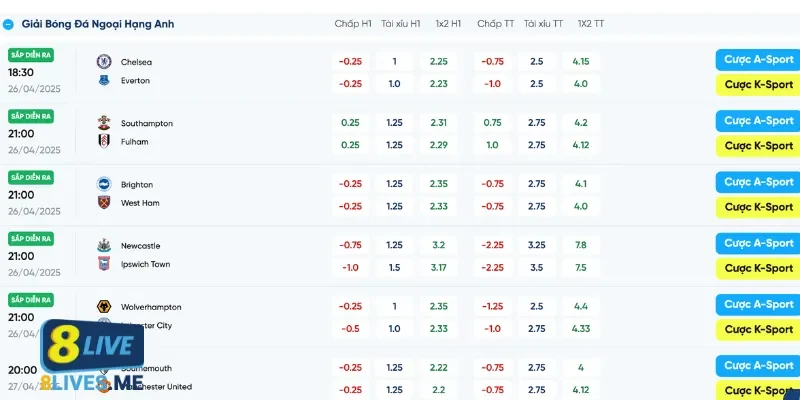Viewport: 800px width, 400px height.
Task: Click the Brighton club crest icon
Action: tap(103, 185)
